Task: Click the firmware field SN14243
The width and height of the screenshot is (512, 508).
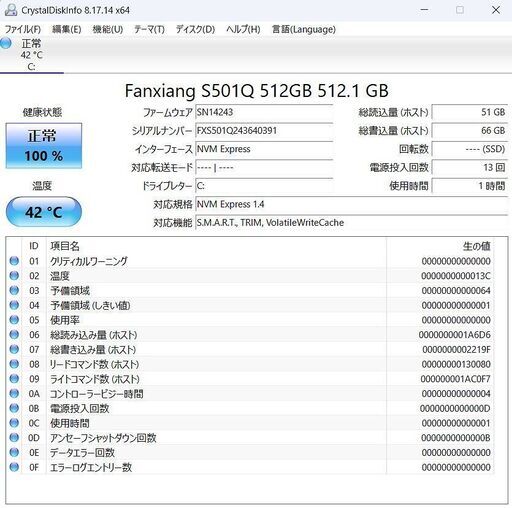Action: point(264,112)
